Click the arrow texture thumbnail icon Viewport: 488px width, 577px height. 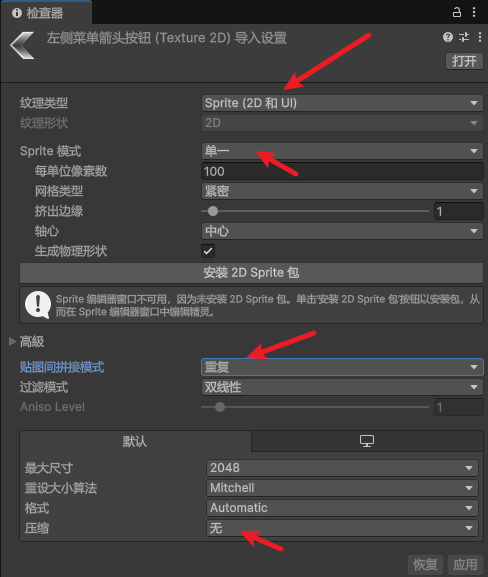[x=22, y=45]
